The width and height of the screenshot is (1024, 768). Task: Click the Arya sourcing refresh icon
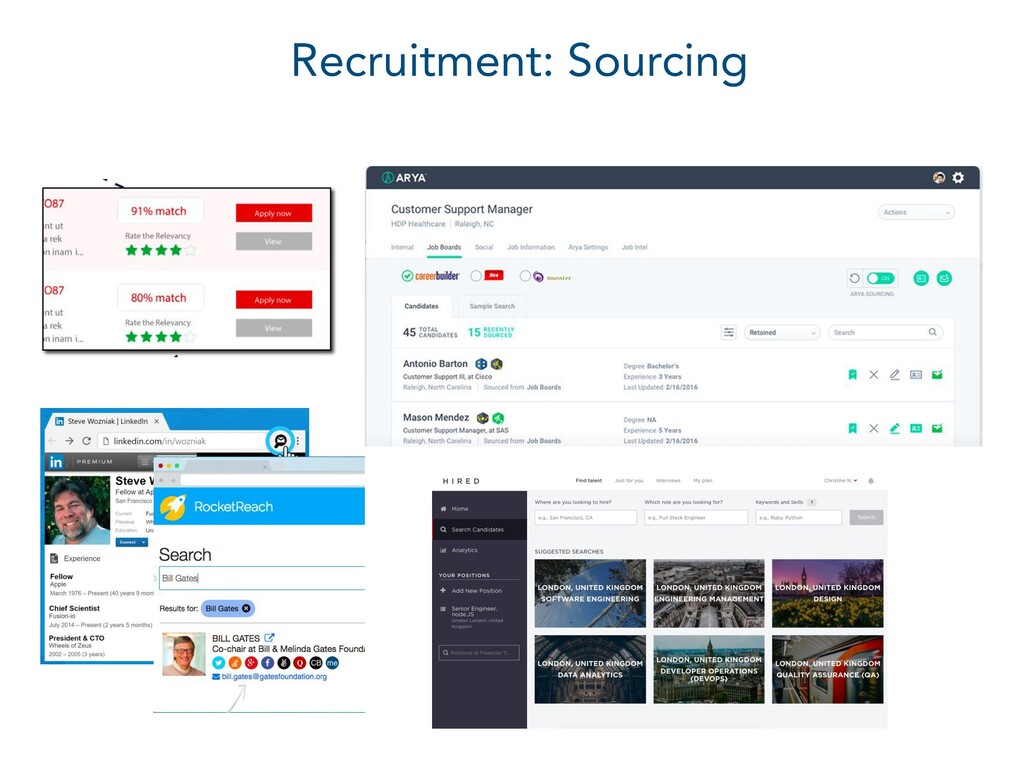[854, 278]
